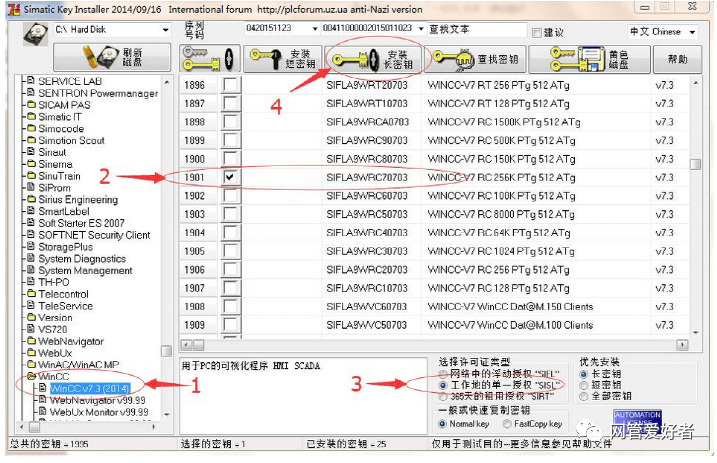The image size is (717, 463).
Task: Select the 长密钥 priority radio button
Action: (x=583, y=374)
